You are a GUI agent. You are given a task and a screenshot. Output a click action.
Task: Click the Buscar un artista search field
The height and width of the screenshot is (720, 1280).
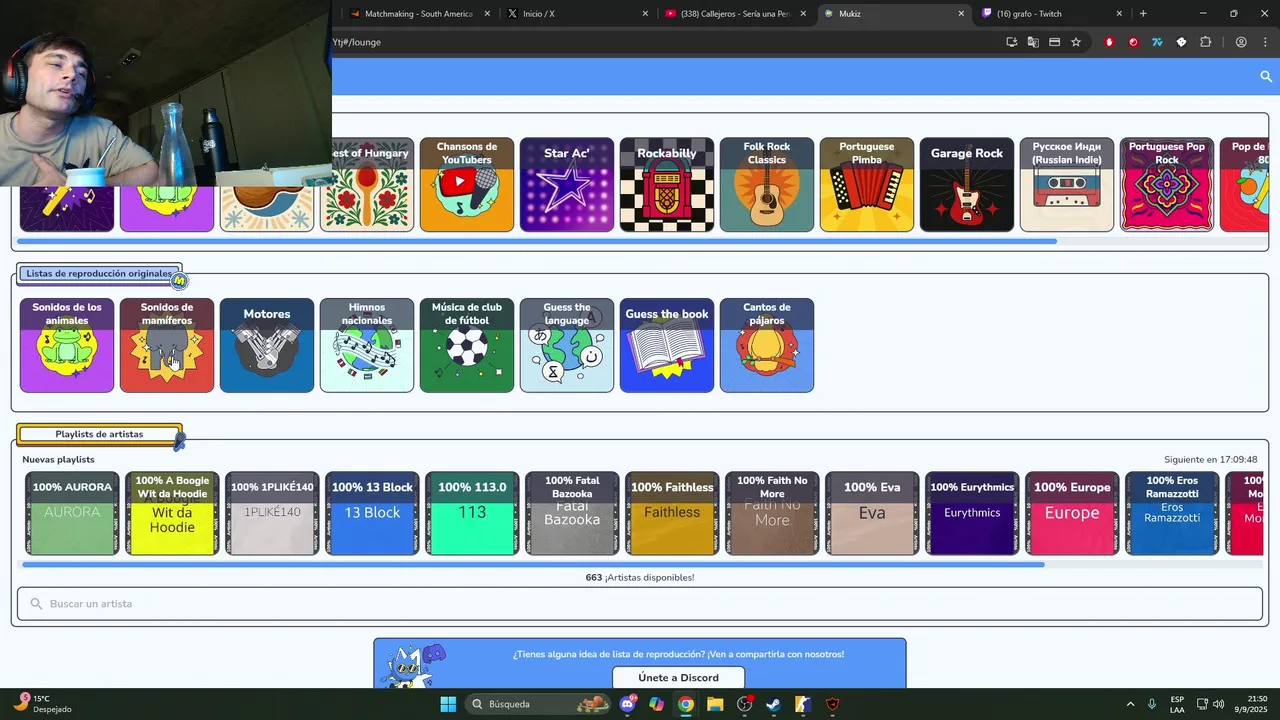pos(640,604)
